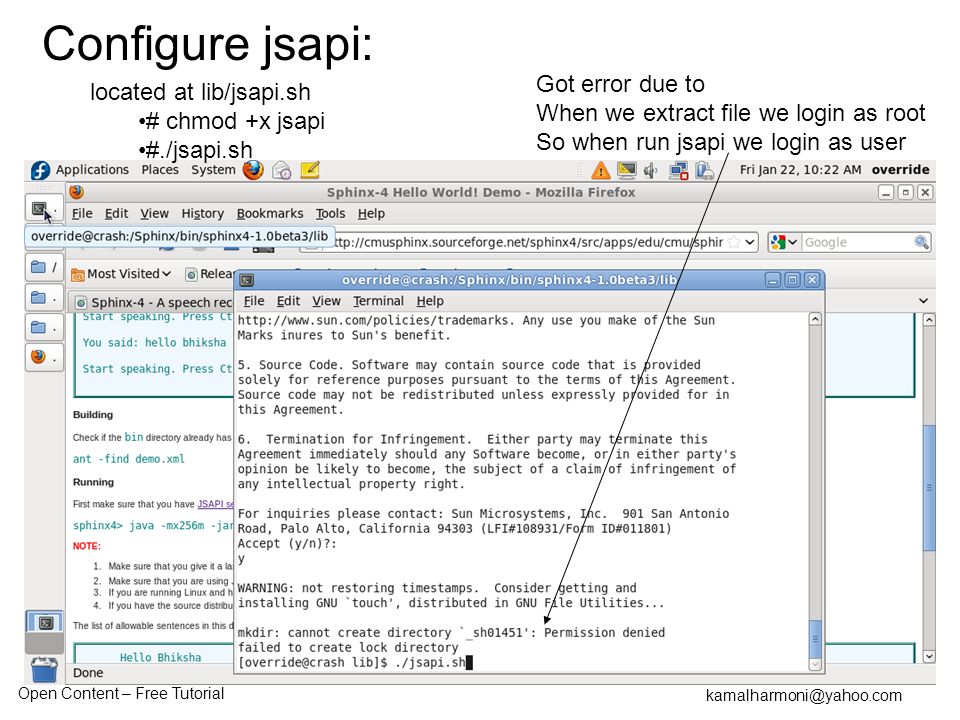960x720 pixels.
Task: Click the terminal scrollbar up arrow
Action: 815,319
